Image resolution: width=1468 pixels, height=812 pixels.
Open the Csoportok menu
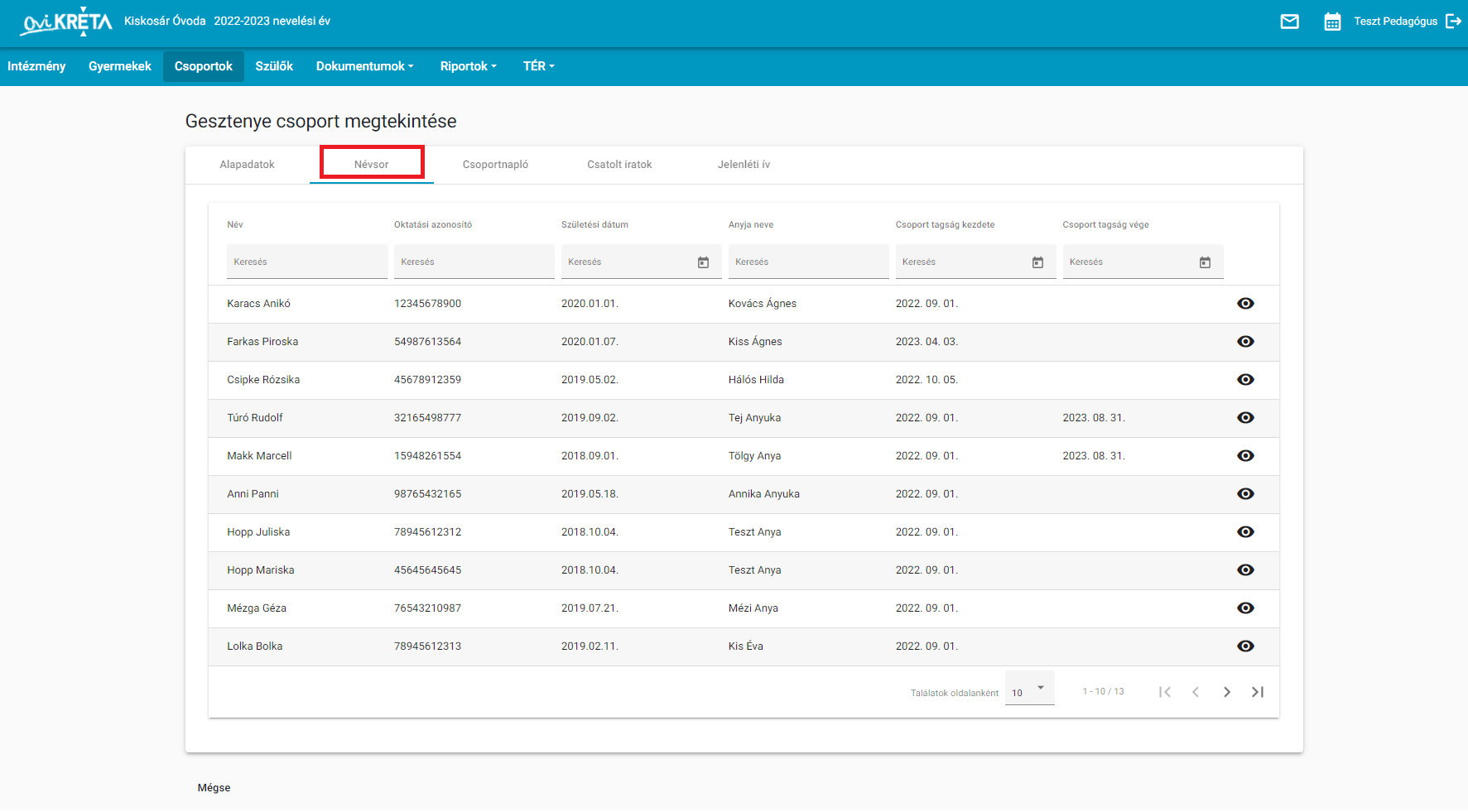coord(204,66)
